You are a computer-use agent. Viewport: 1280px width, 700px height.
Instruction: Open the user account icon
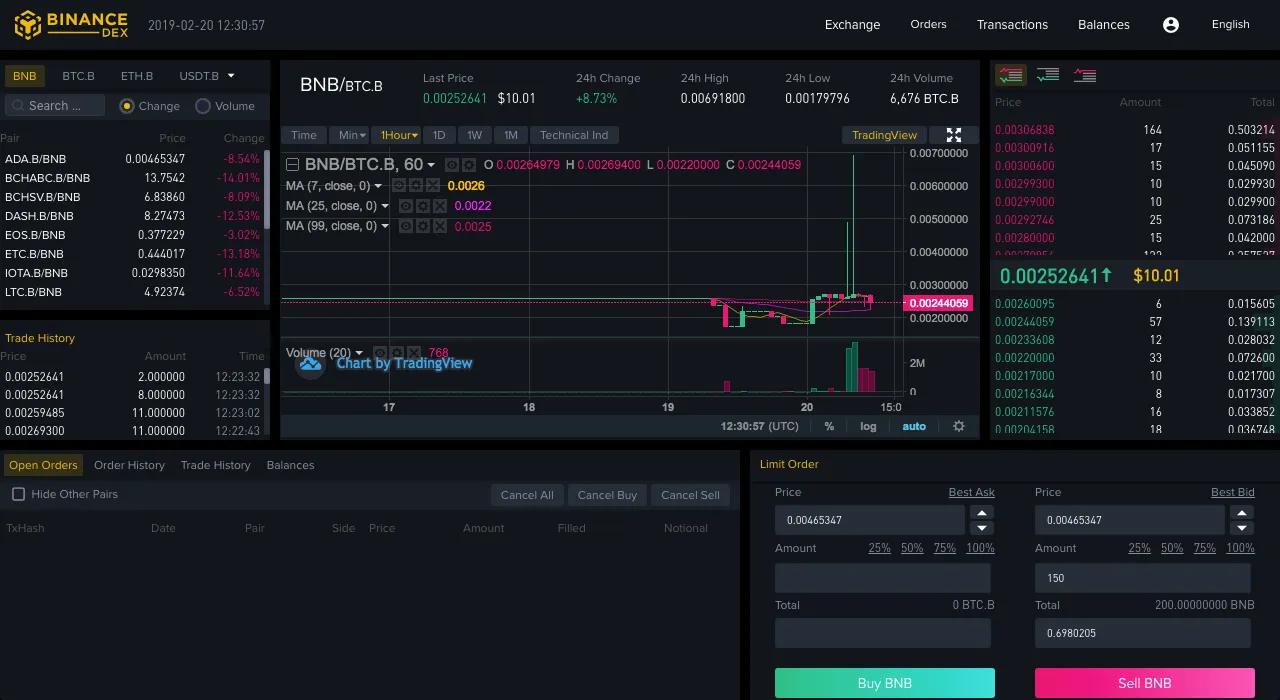pos(1171,25)
